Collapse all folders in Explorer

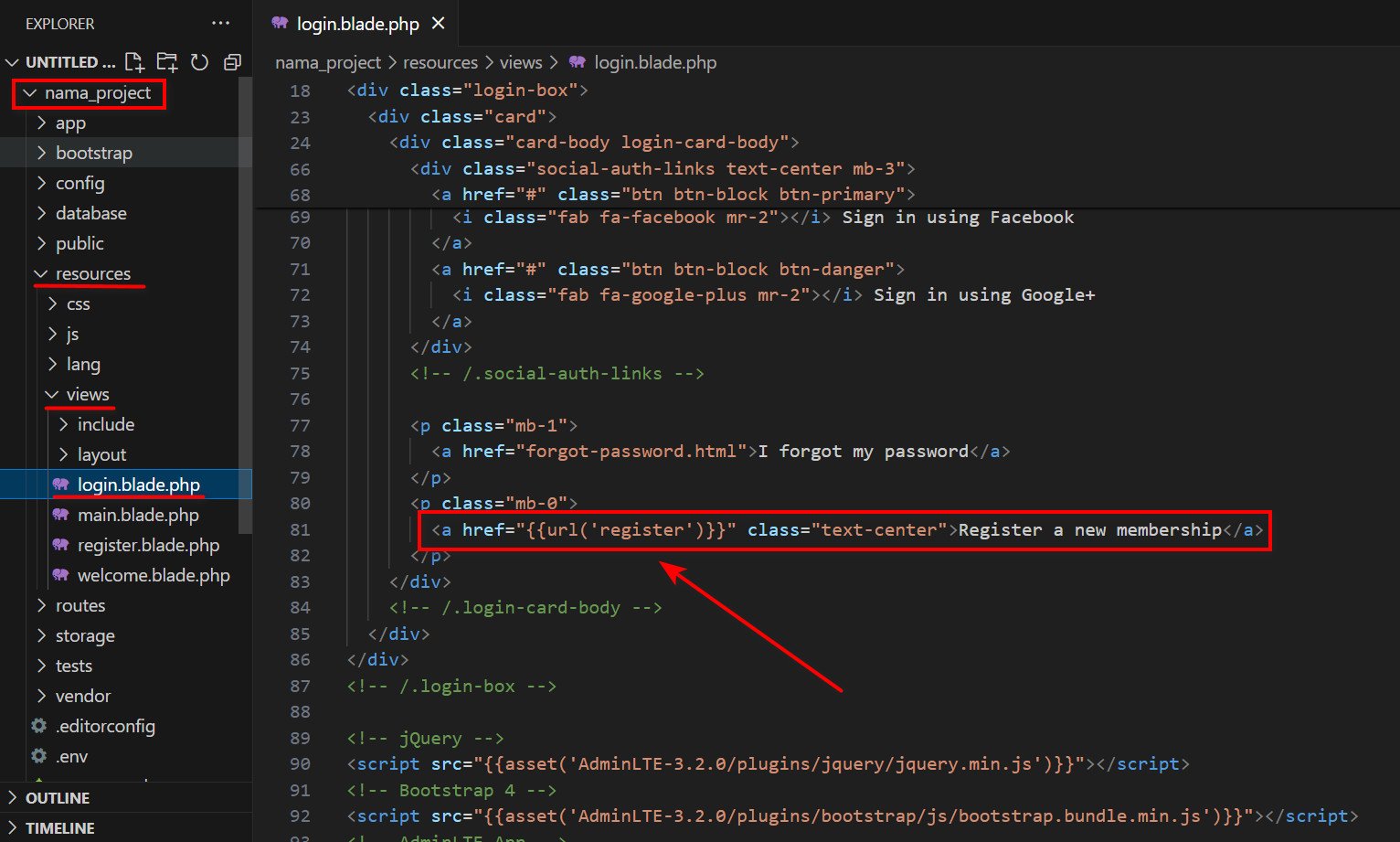point(232,62)
